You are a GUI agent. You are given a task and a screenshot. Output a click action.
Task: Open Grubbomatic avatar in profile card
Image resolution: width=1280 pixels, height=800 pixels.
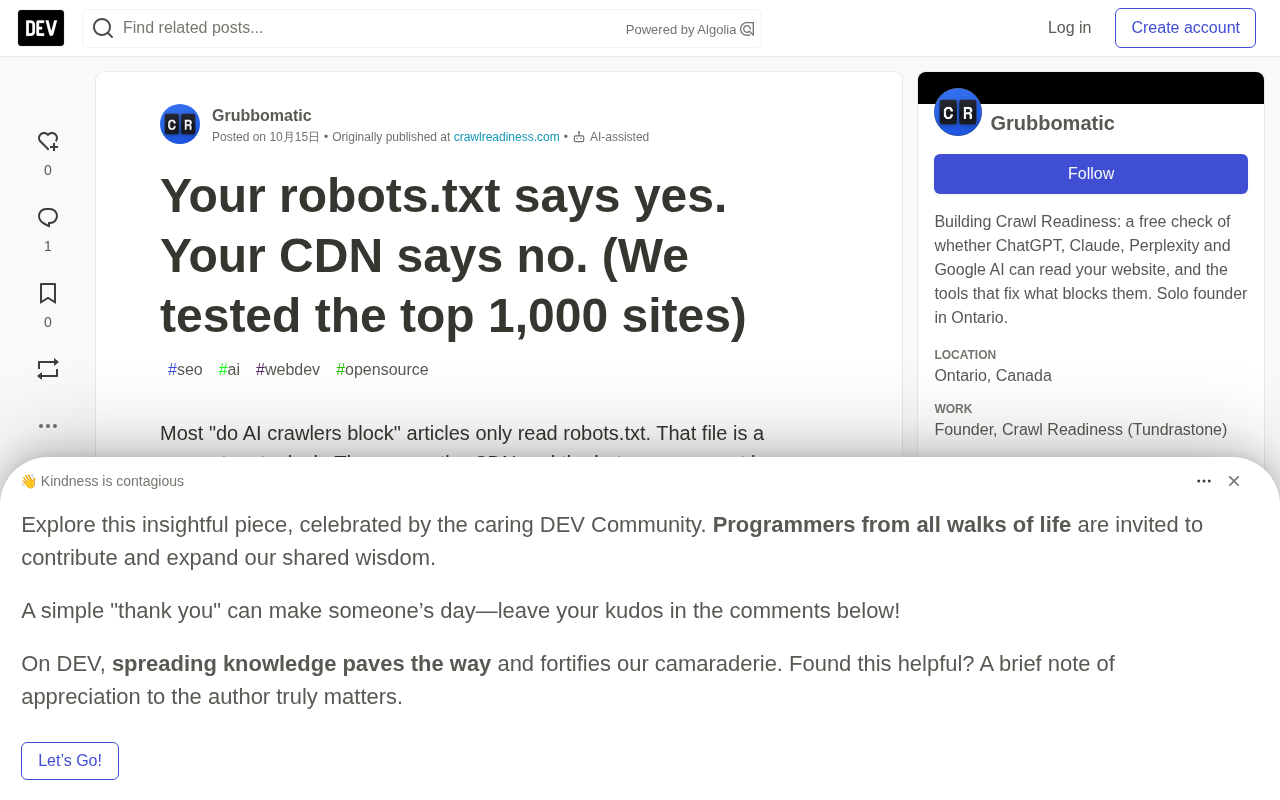(x=958, y=112)
